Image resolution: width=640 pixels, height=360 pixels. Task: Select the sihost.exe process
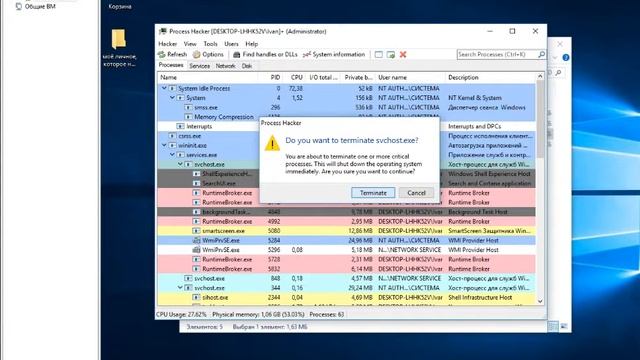point(347,298)
